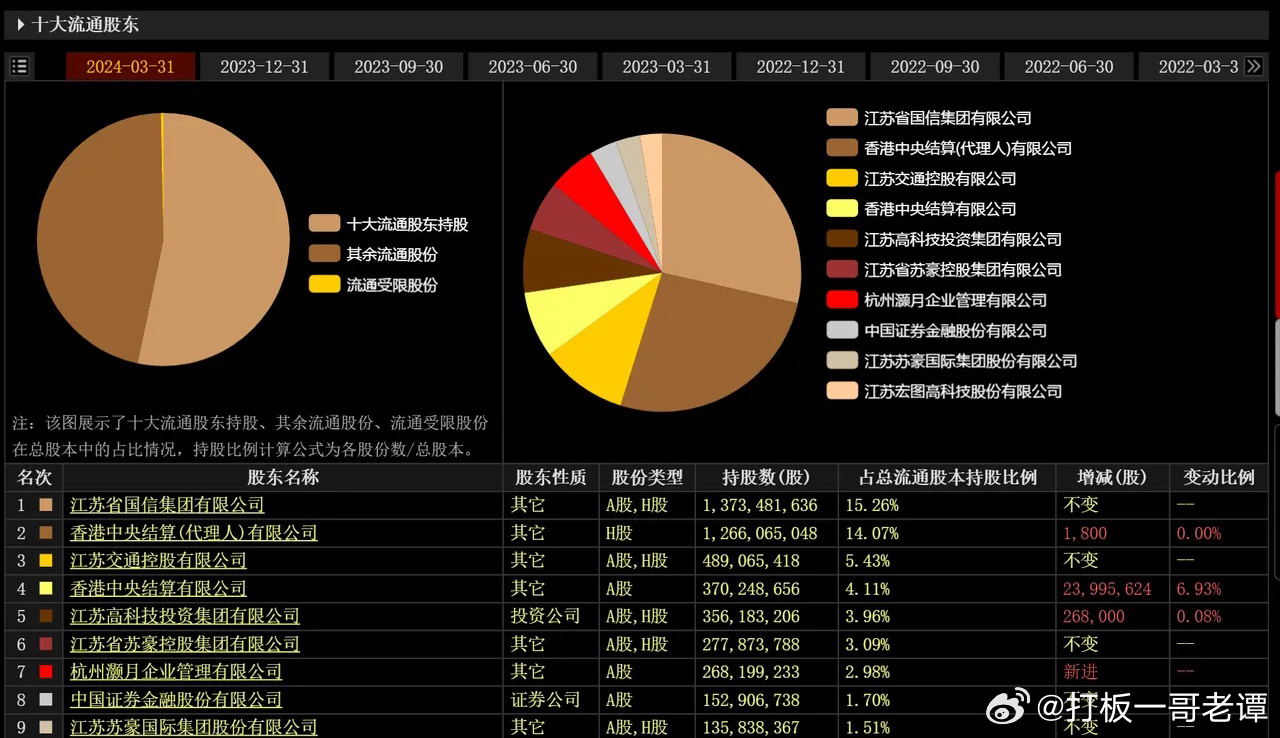Image resolution: width=1280 pixels, height=738 pixels.
Task: Open shareholder link 江苏交通控股有限公司 in table
Action: (x=158, y=561)
